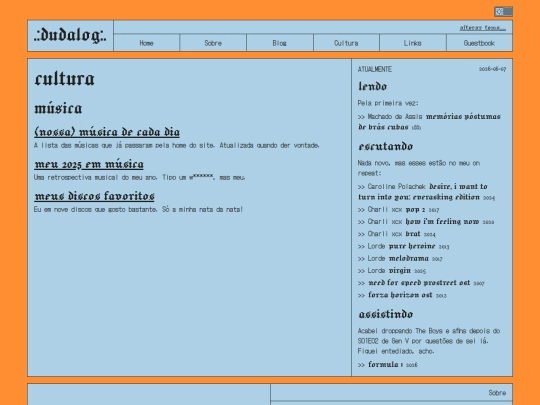
Task: Open the Sobre navigation tab
Action: pos(213,43)
